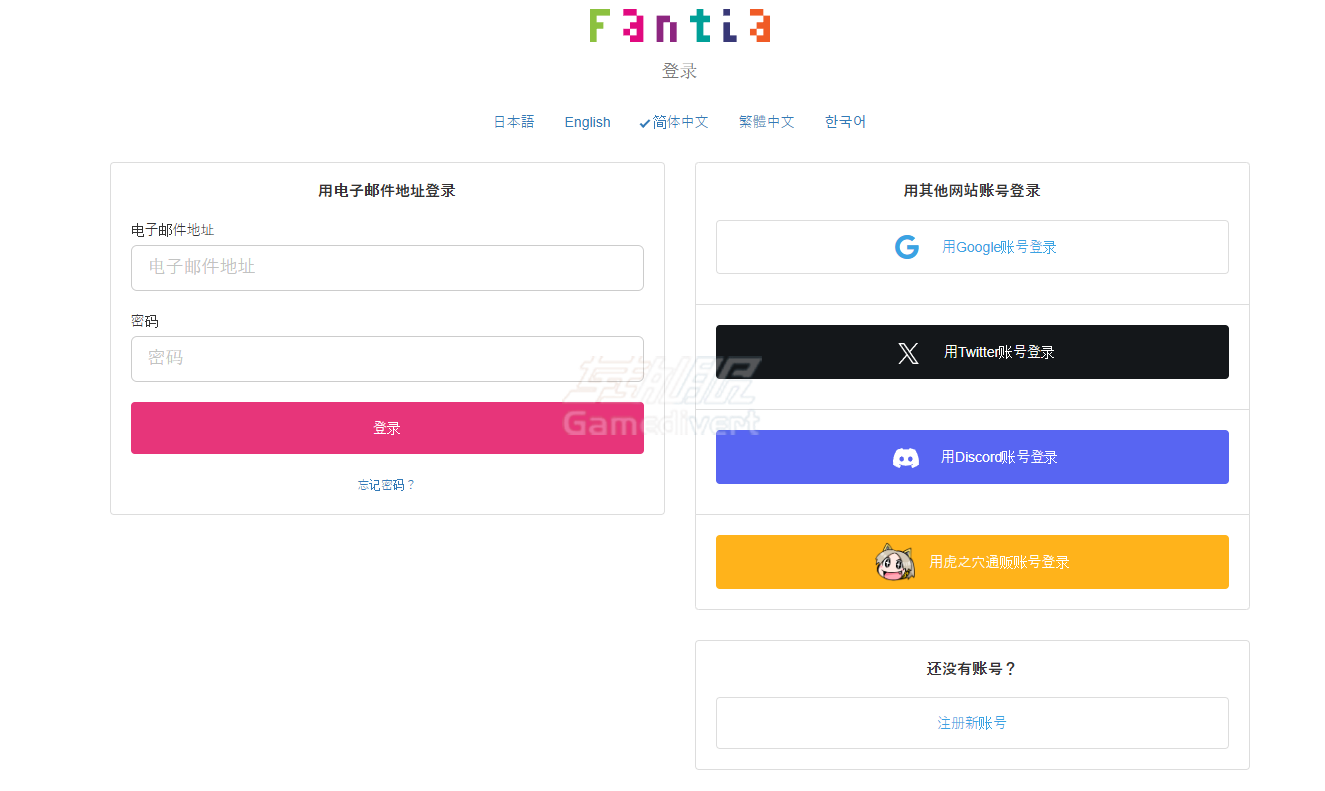Click the Google logo icon
The height and width of the screenshot is (791, 1325).
(x=907, y=247)
